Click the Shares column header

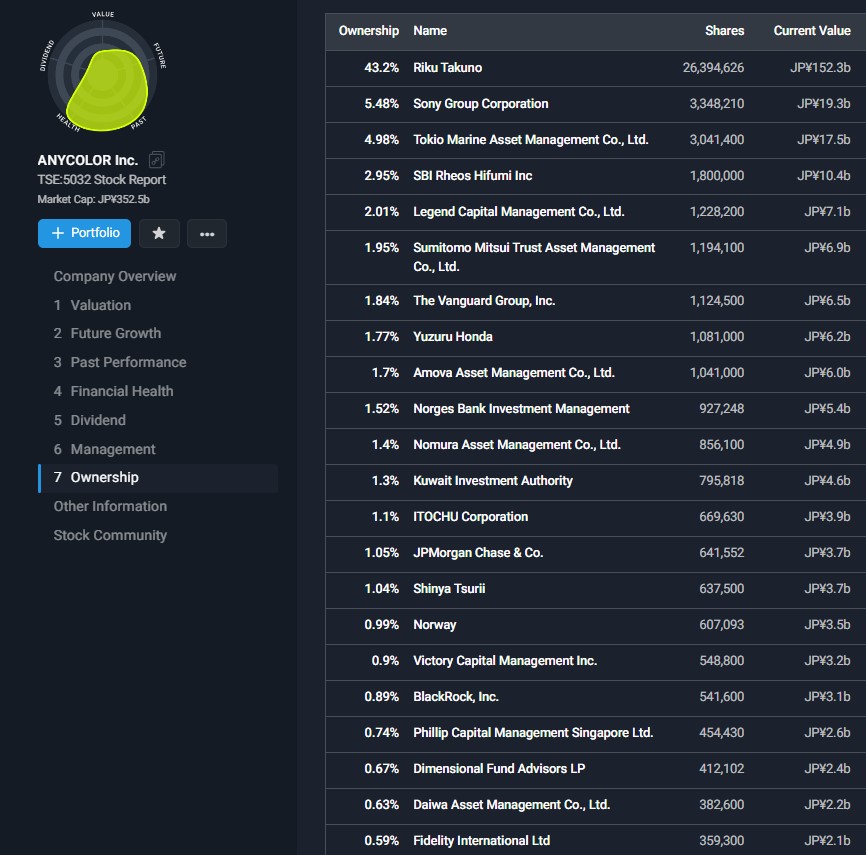pyautogui.click(x=724, y=30)
